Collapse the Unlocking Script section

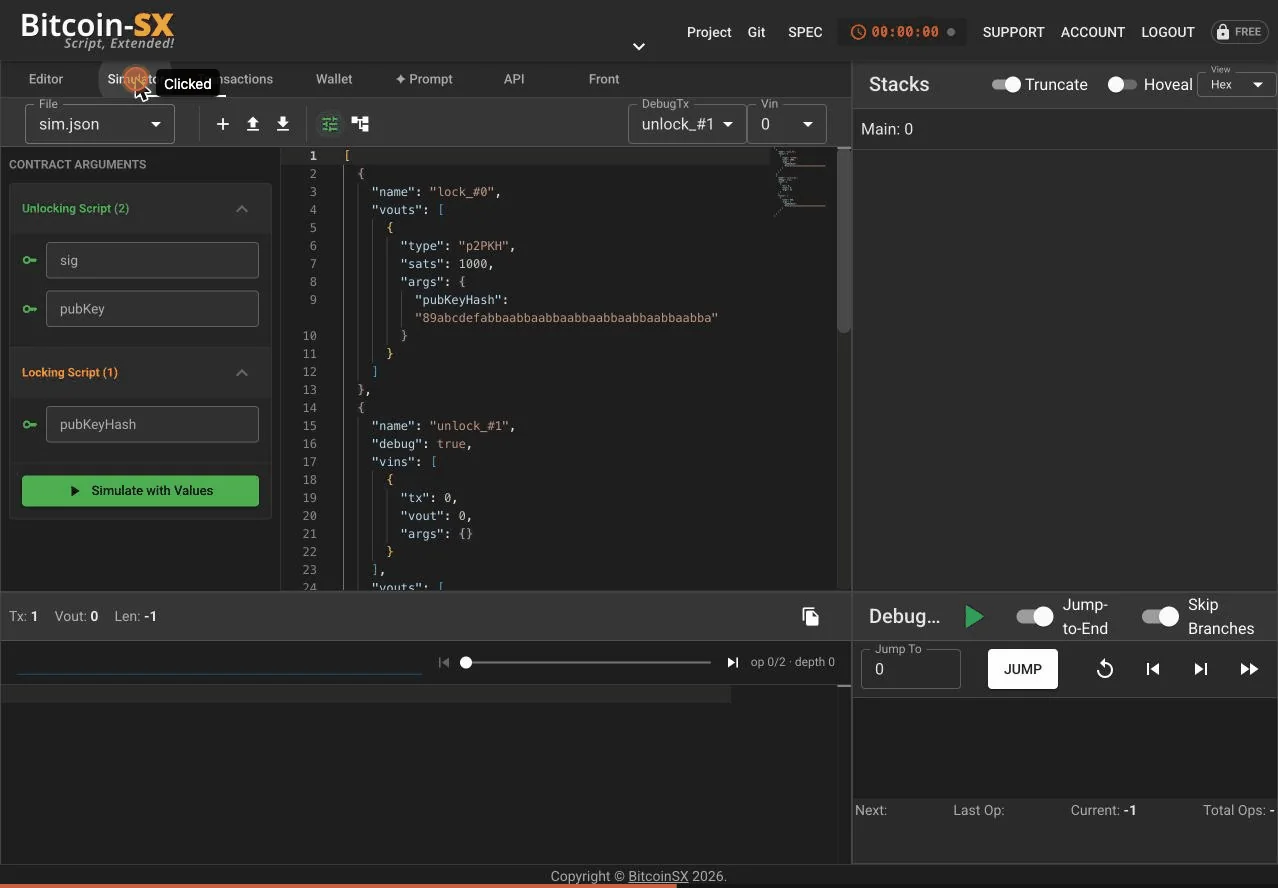[x=241, y=209]
